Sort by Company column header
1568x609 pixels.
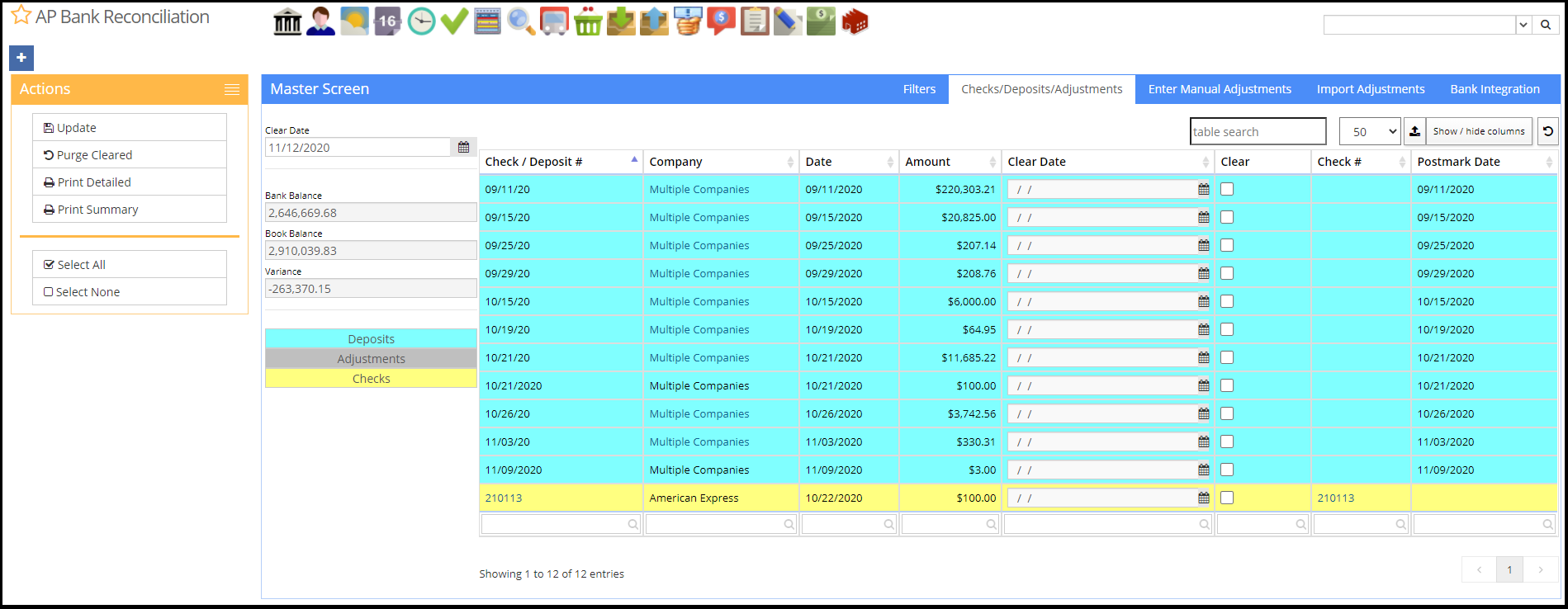pos(721,162)
